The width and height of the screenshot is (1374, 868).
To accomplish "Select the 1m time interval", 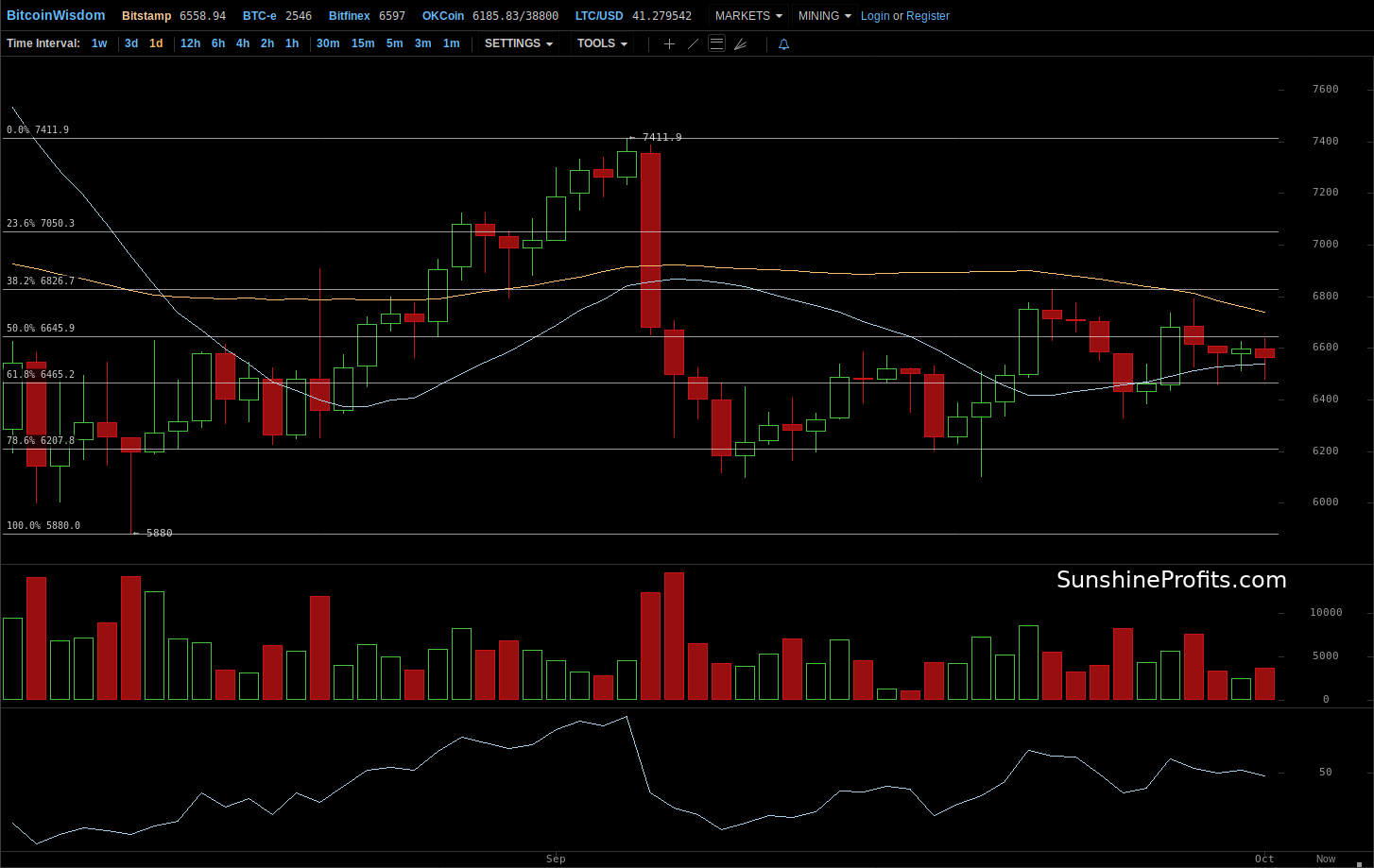I will 452,43.
